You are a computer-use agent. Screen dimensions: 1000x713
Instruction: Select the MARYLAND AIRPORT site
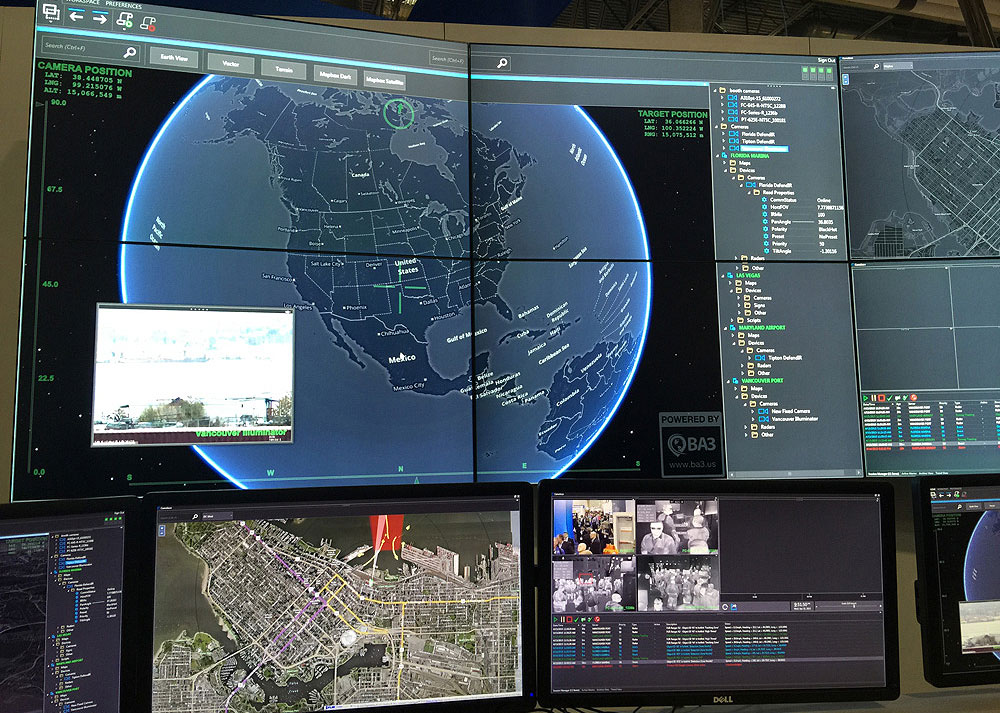(762, 328)
